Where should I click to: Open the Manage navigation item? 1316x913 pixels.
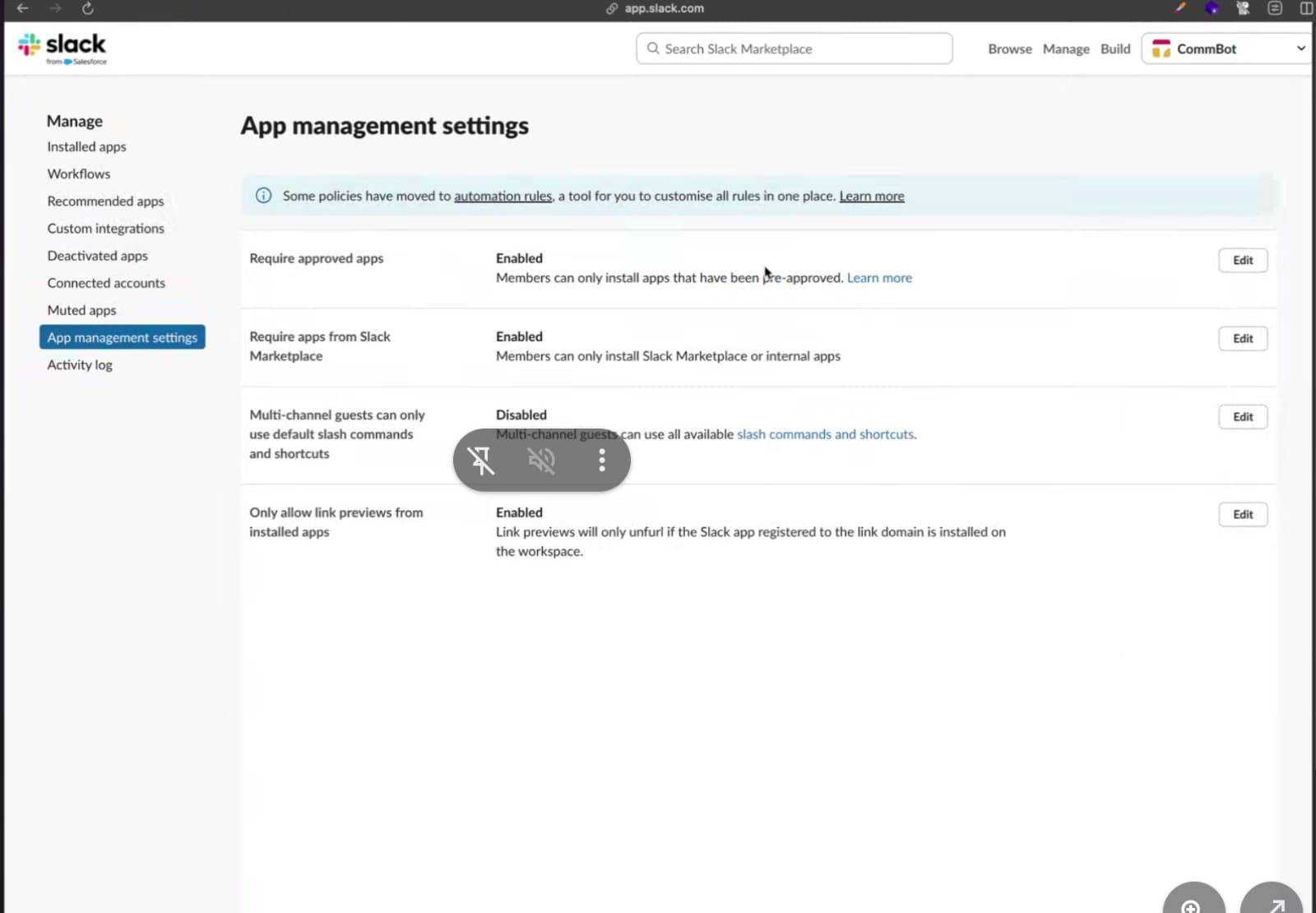[1065, 49]
